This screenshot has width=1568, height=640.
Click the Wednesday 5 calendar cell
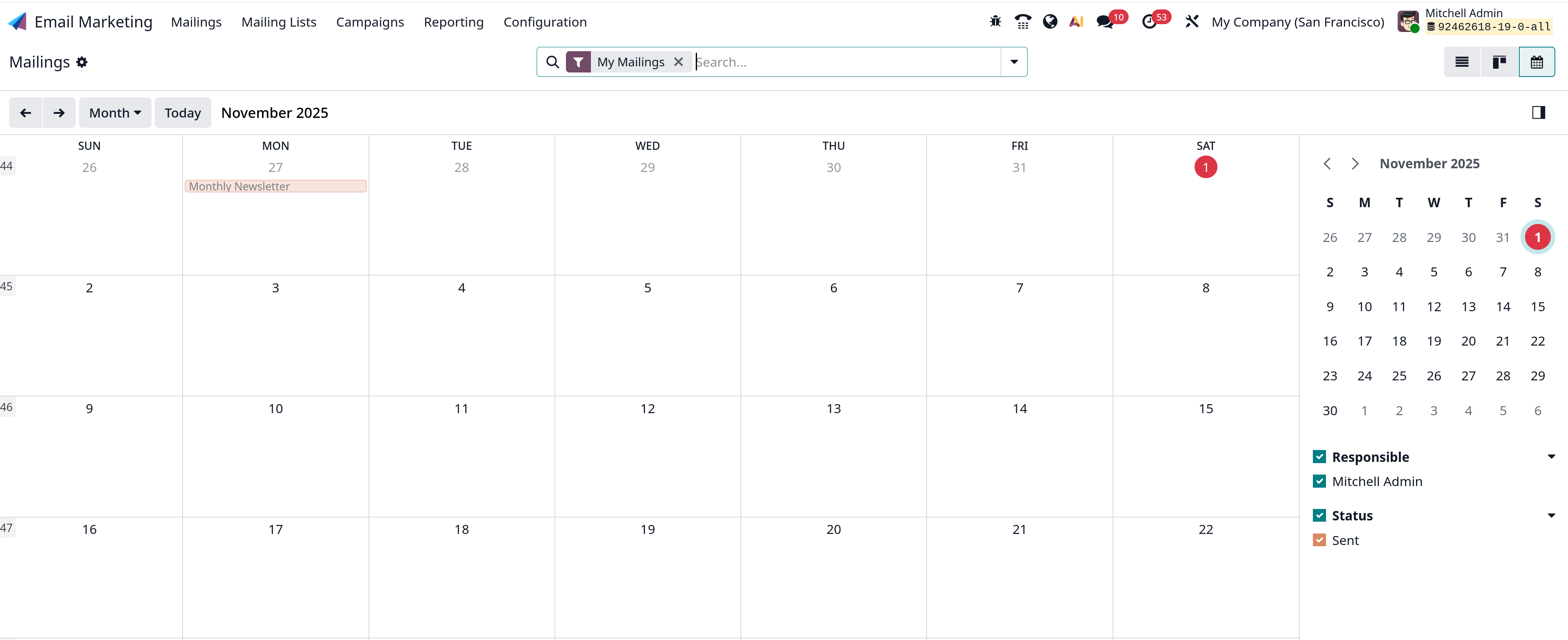pyautogui.click(x=648, y=335)
